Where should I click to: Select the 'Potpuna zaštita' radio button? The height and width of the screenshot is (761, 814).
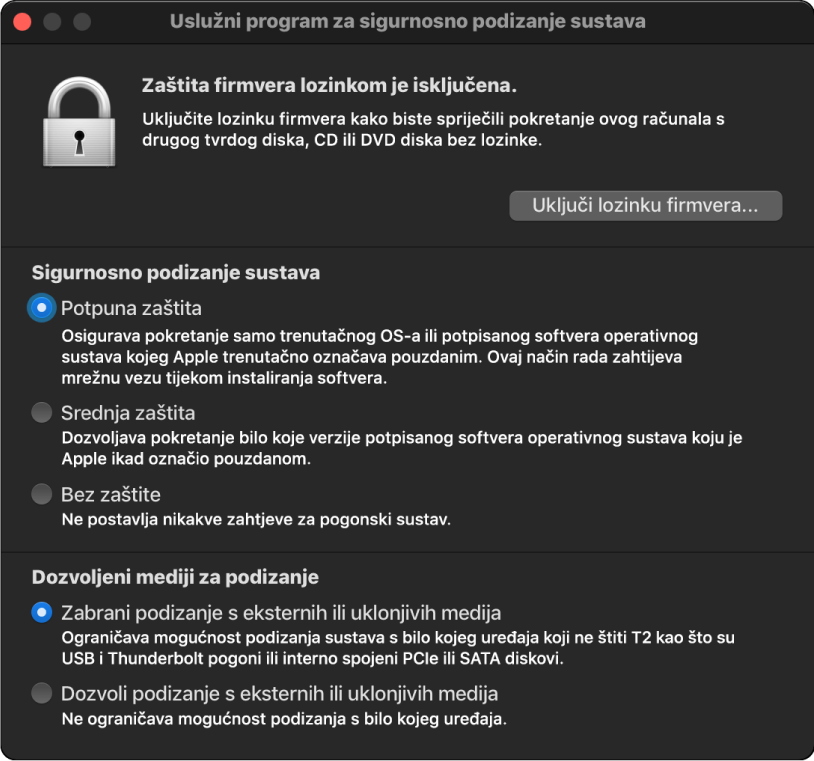point(41,308)
